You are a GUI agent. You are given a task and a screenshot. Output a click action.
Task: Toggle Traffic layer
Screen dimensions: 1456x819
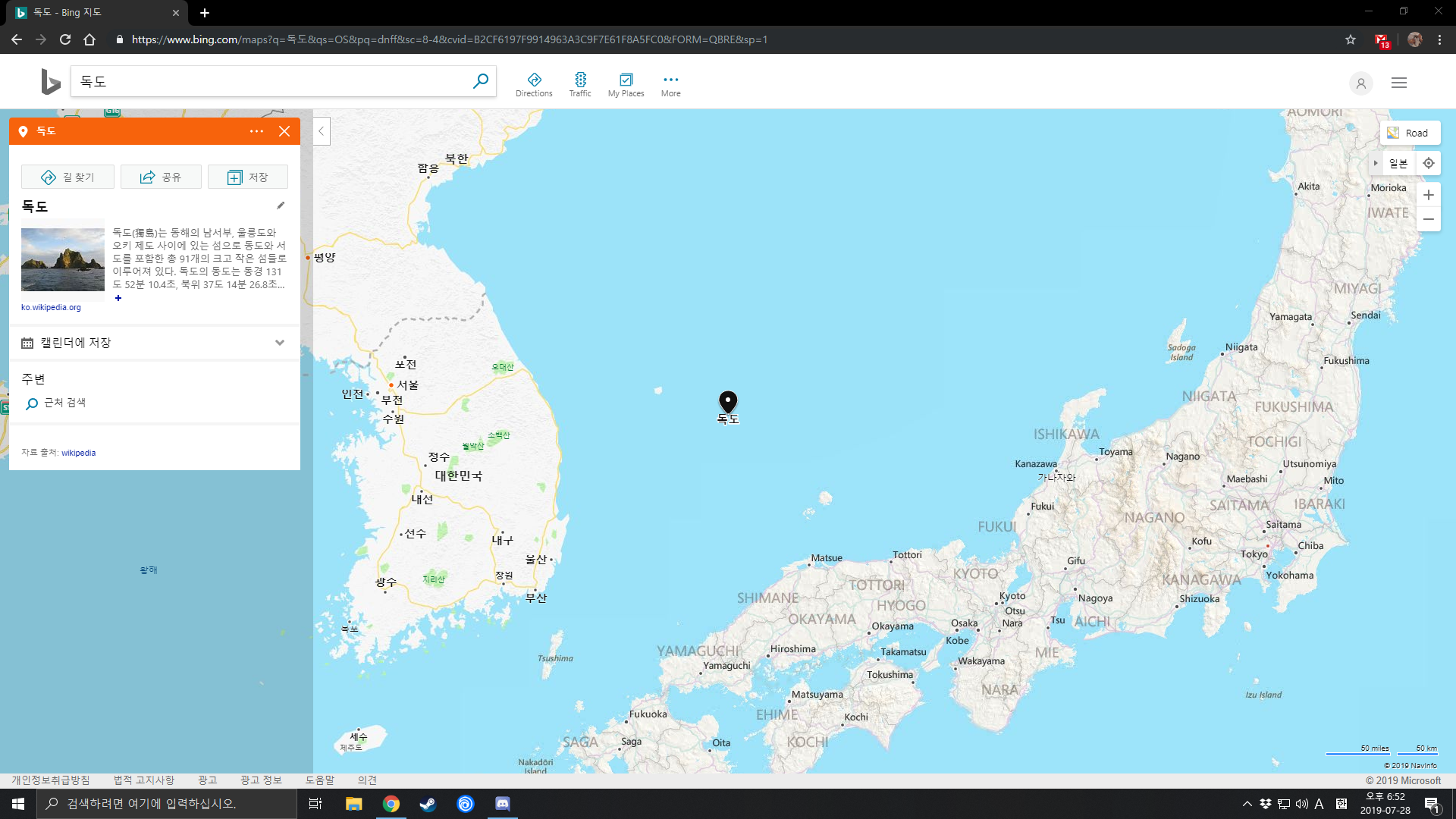tap(580, 85)
